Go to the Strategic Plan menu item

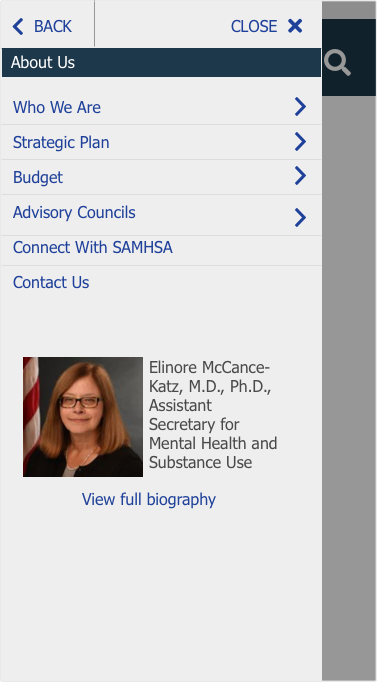61,142
